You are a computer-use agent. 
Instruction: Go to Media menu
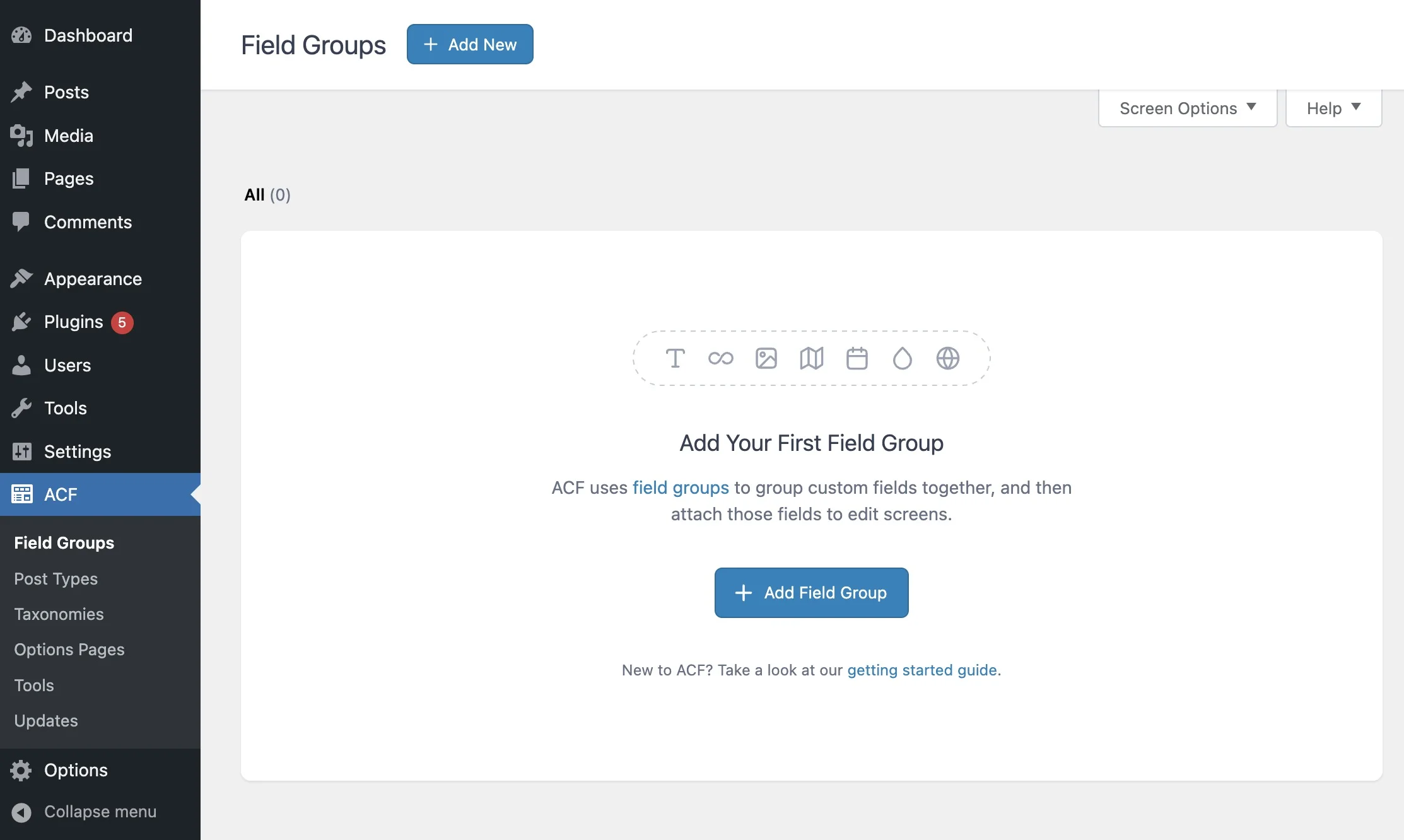pyautogui.click(x=100, y=136)
